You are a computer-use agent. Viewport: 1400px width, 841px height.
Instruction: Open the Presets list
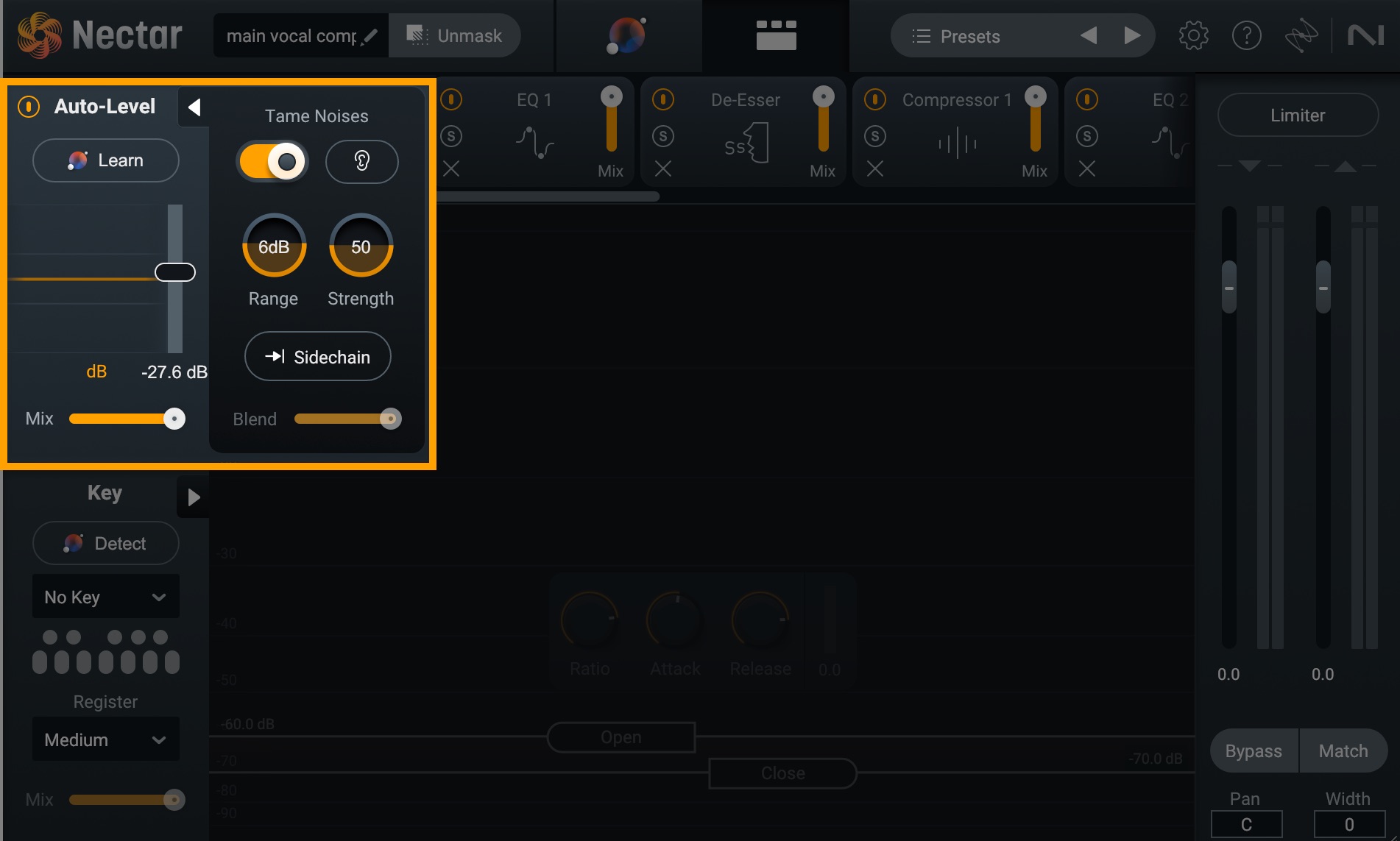pos(956,36)
